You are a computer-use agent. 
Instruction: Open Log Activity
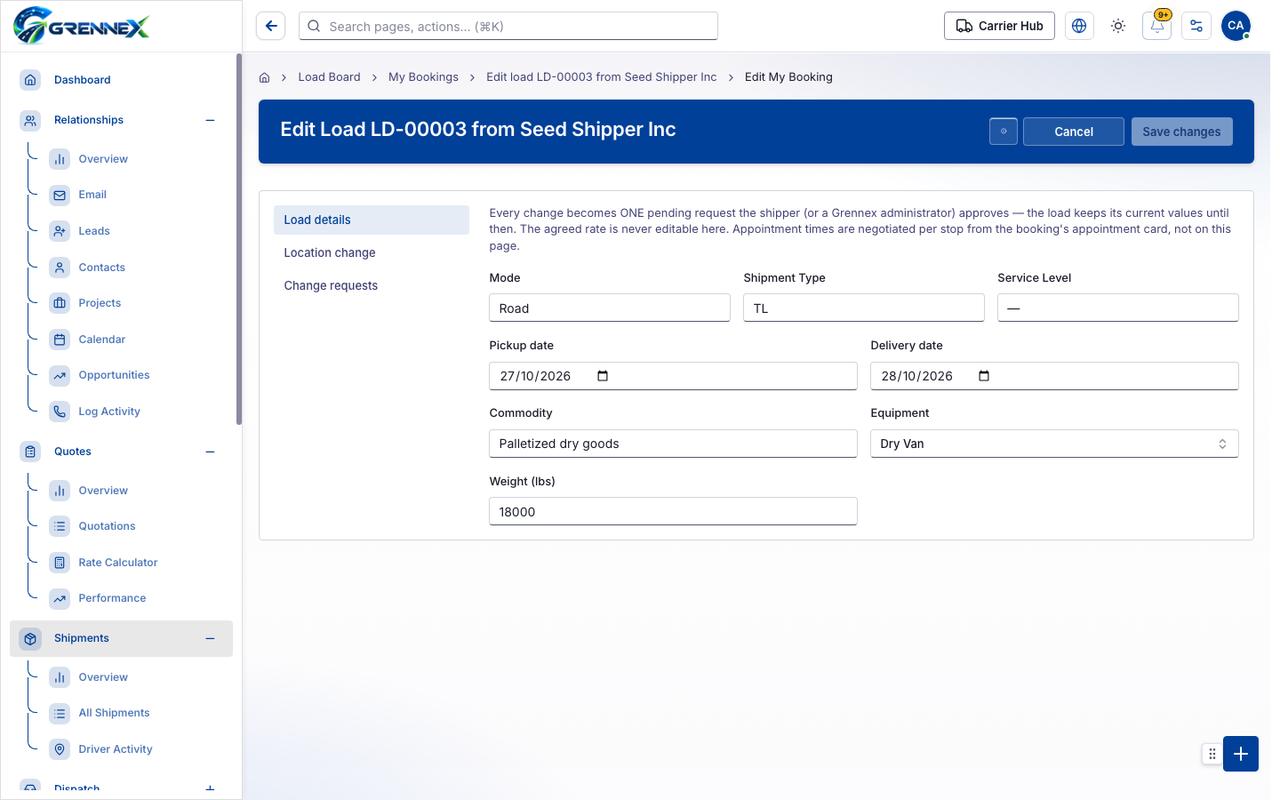pyautogui.click(x=109, y=411)
